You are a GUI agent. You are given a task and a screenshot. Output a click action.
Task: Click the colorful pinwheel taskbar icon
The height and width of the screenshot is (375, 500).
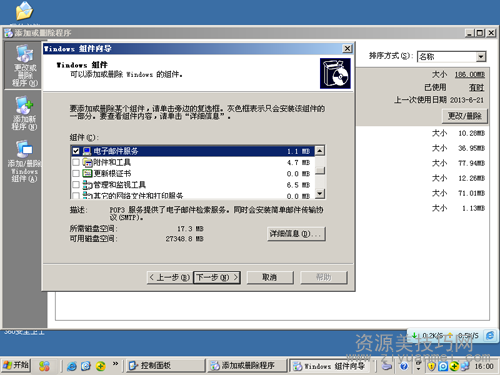(x=44, y=366)
